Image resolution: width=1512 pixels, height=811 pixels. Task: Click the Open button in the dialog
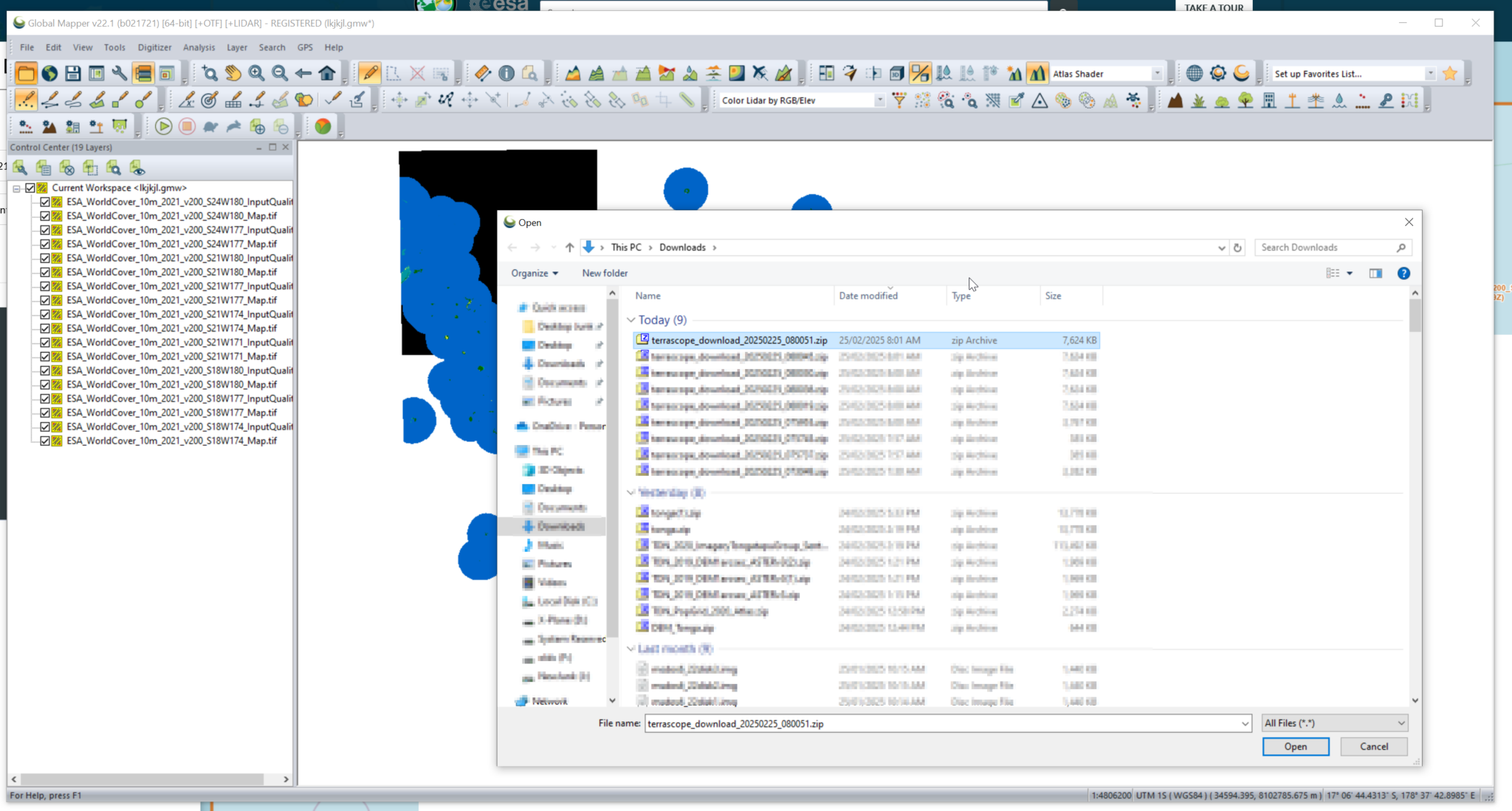coord(1295,746)
